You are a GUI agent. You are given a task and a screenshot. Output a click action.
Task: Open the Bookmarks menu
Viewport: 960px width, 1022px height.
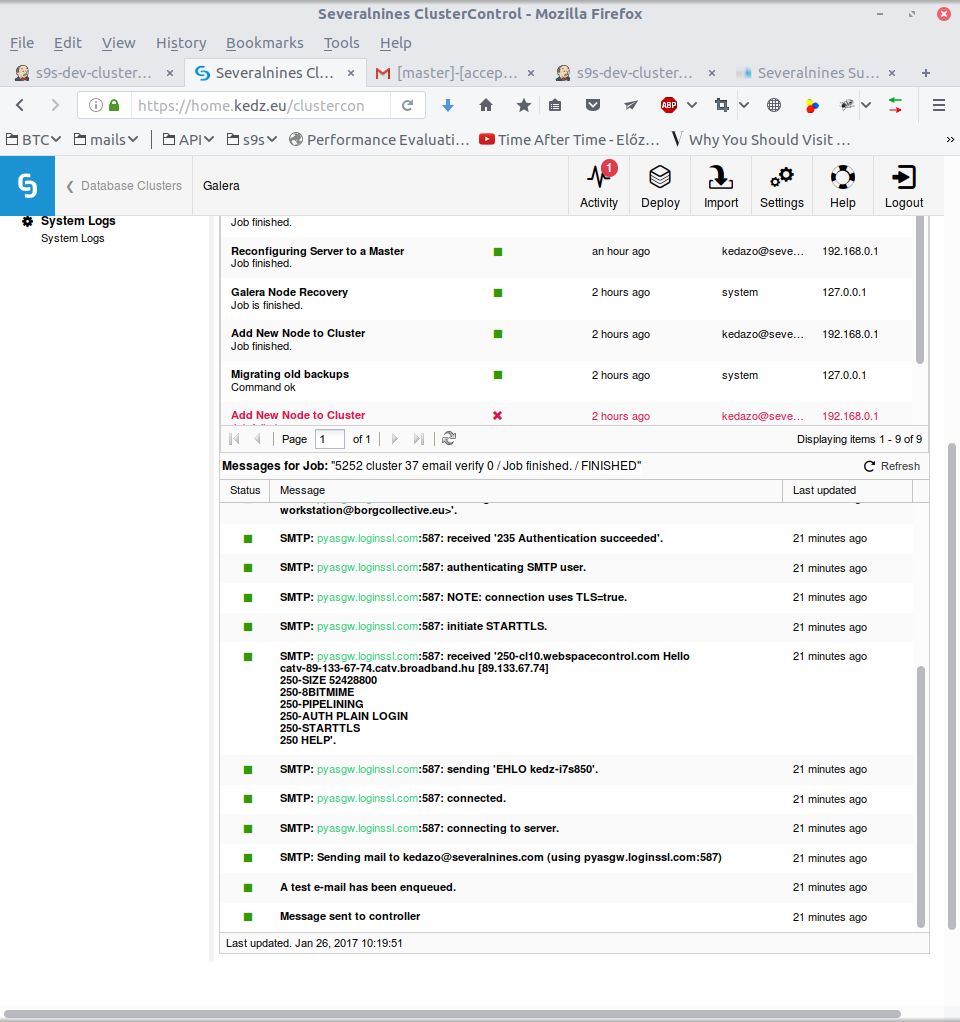coord(265,43)
